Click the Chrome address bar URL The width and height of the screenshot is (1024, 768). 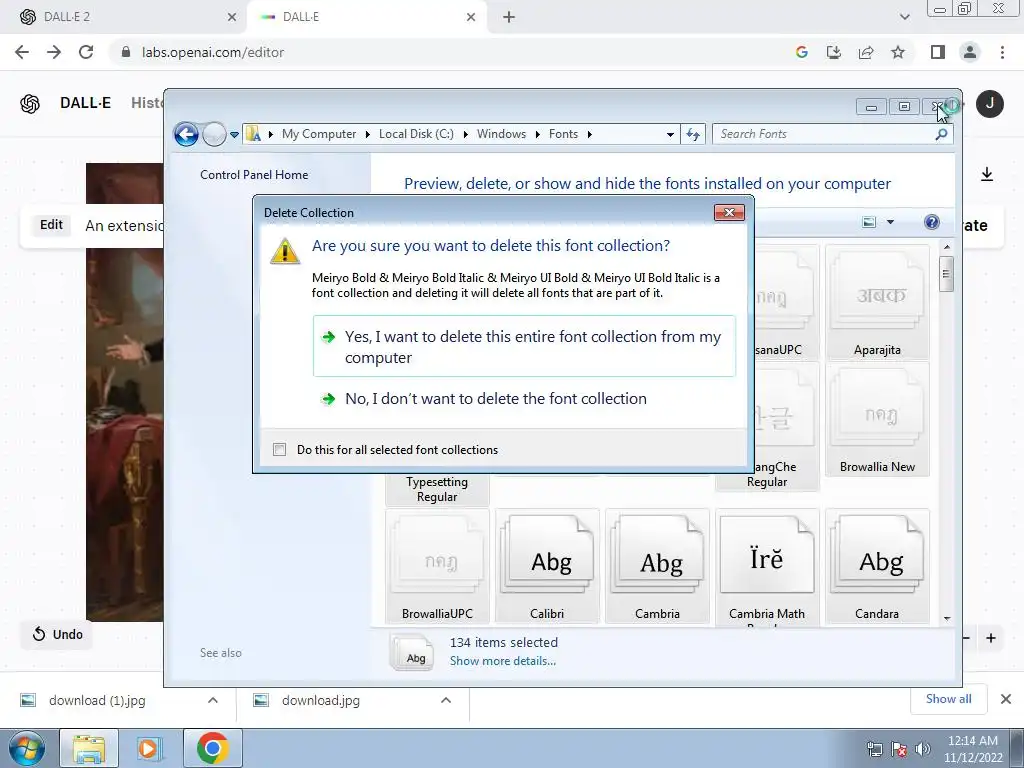pyautogui.click(x=213, y=52)
